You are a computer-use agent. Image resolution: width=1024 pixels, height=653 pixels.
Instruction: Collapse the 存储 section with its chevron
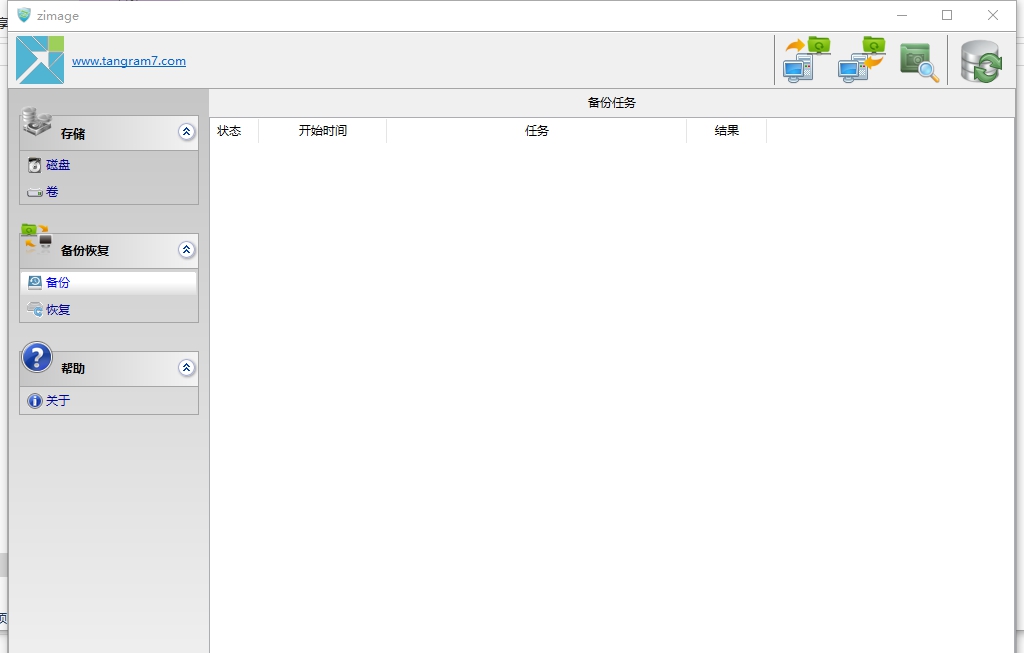tap(186, 131)
